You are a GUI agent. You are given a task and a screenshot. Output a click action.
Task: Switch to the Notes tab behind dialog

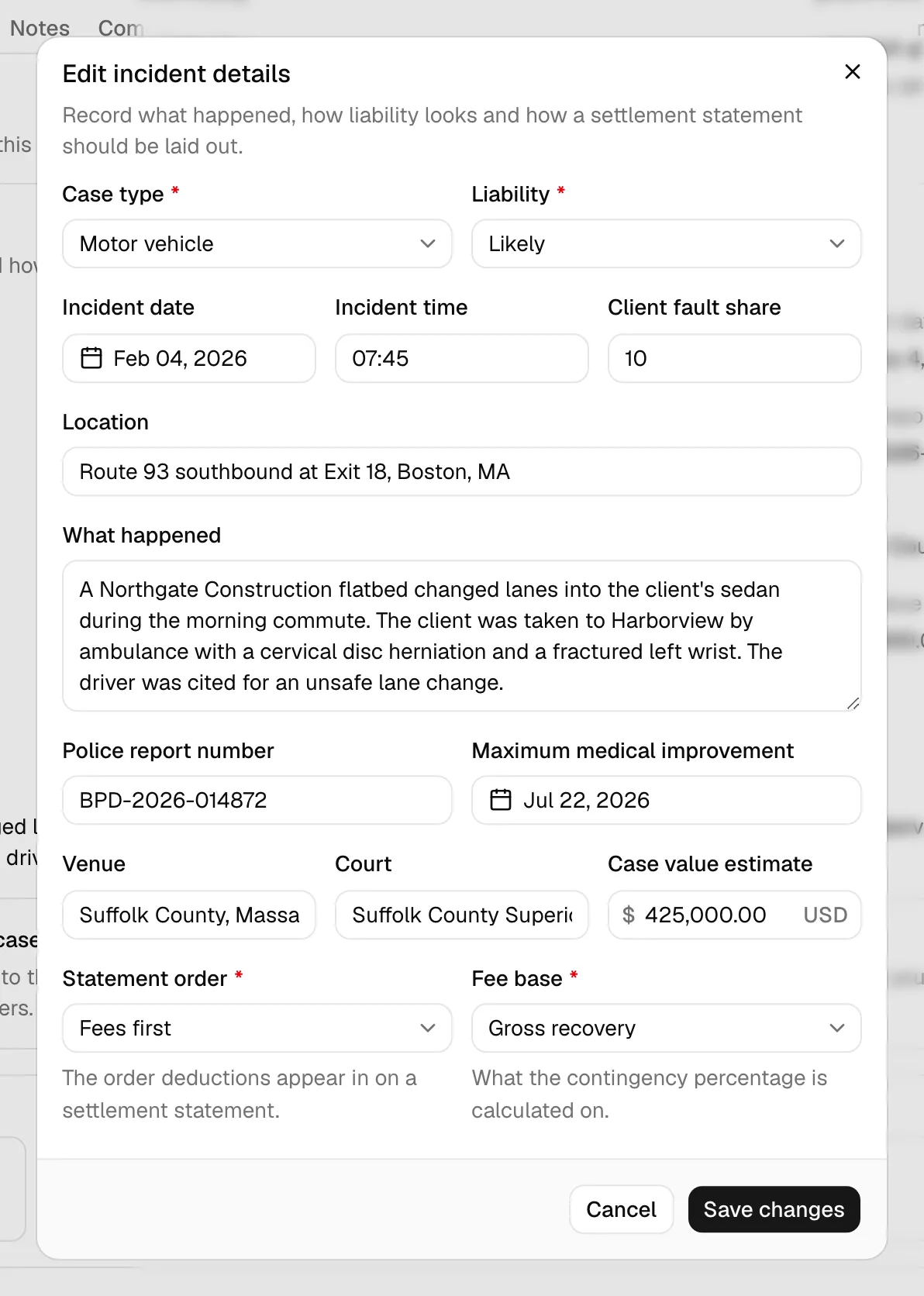pos(40,28)
